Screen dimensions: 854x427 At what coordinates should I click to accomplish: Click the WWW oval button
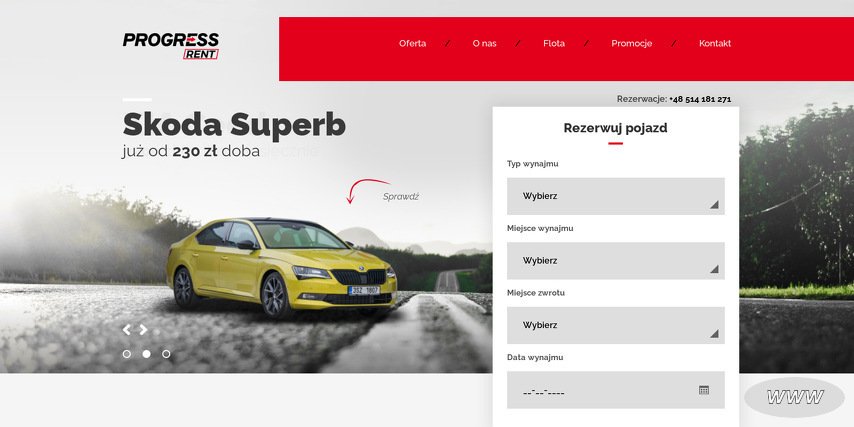point(794,398)
